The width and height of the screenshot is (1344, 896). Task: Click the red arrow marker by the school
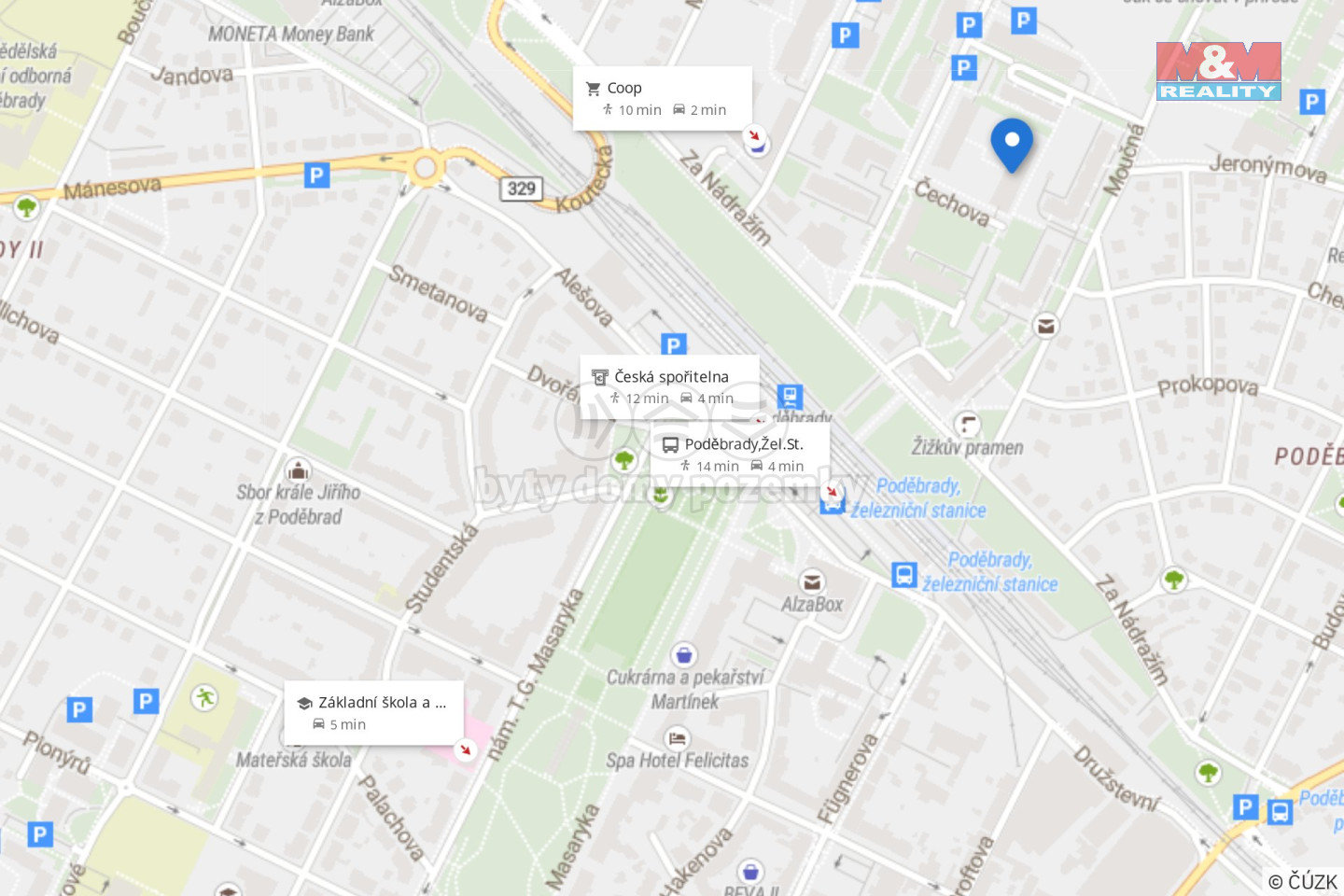[x=464, y=749]
